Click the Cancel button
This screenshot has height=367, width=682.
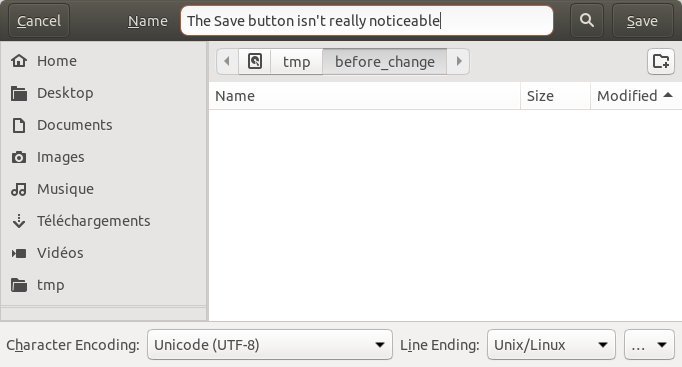click(x=39, y=20)
